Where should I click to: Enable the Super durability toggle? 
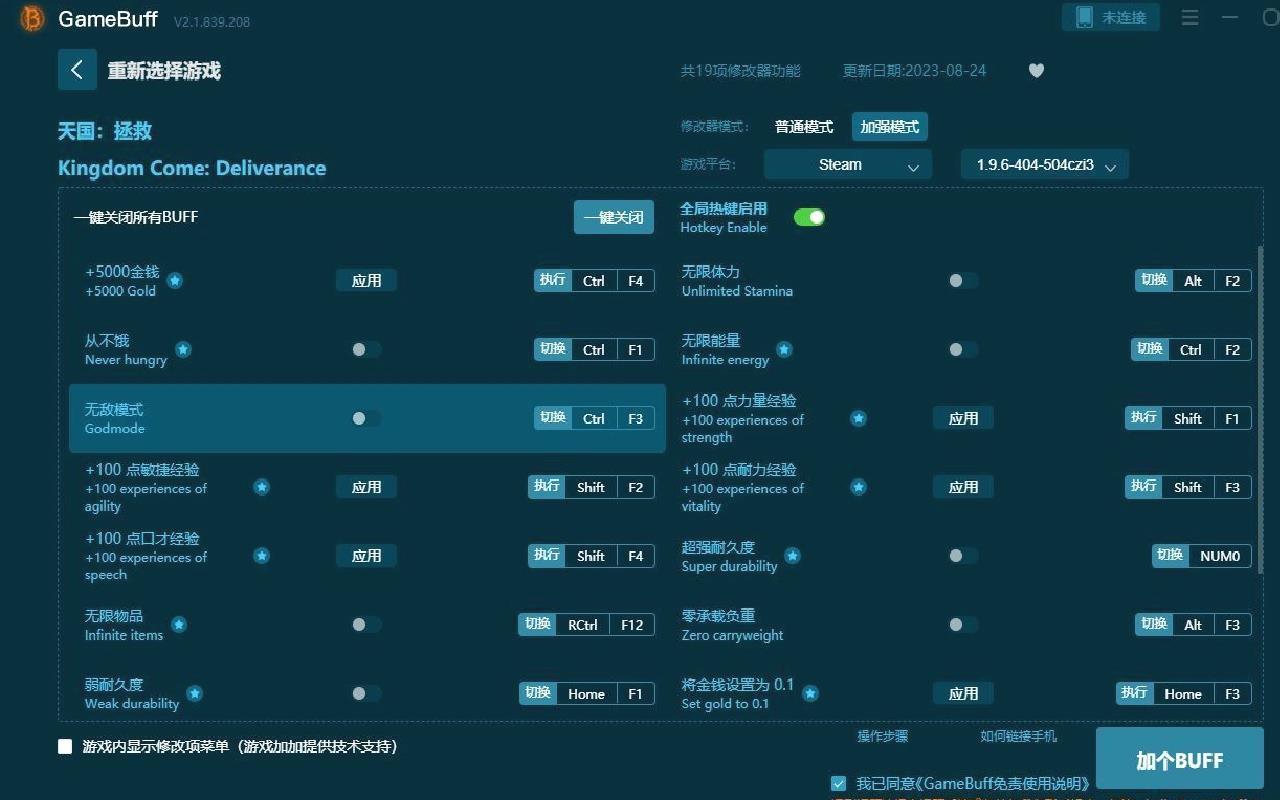point(963,555)
